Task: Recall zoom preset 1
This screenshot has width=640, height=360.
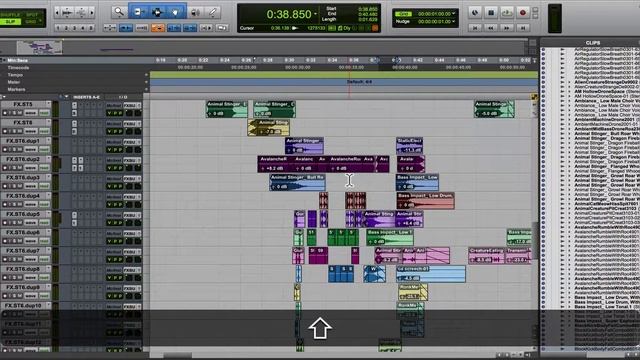Action: click(x=58, y=28)
